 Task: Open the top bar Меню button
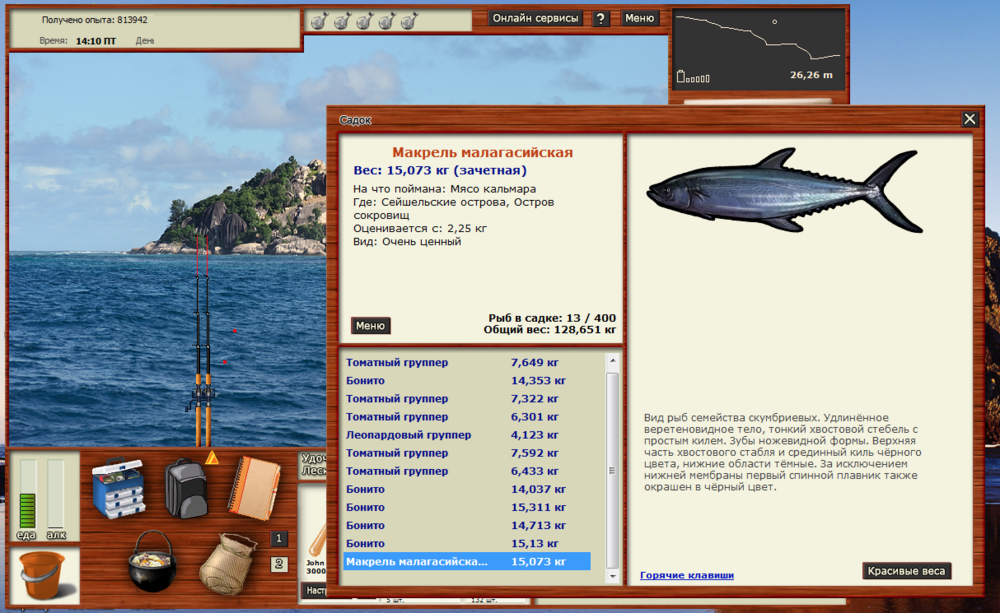[x=640, y=18]
